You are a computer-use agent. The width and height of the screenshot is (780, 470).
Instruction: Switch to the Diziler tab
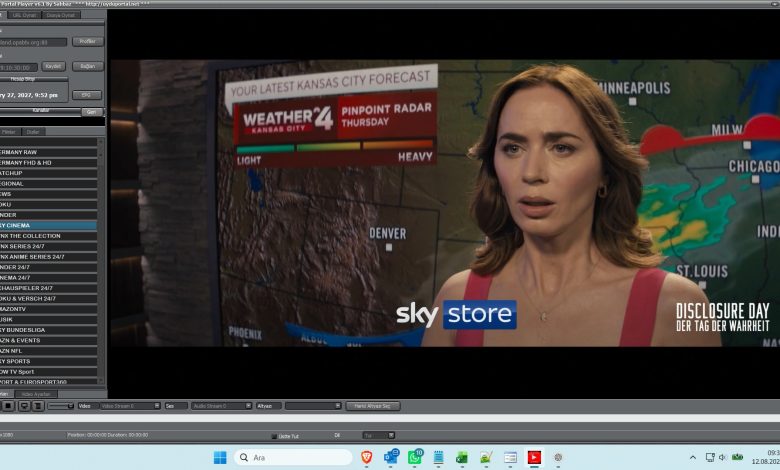(x=33, y=132)
